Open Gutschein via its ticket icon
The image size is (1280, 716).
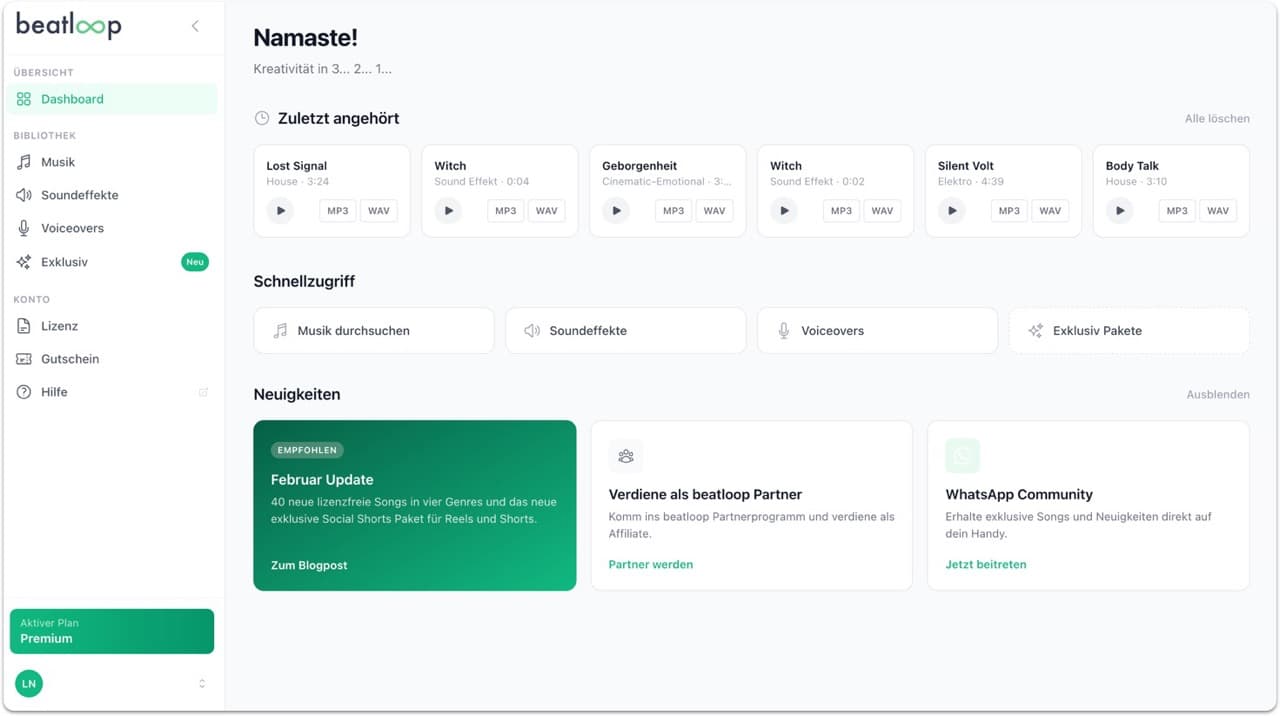22,358
